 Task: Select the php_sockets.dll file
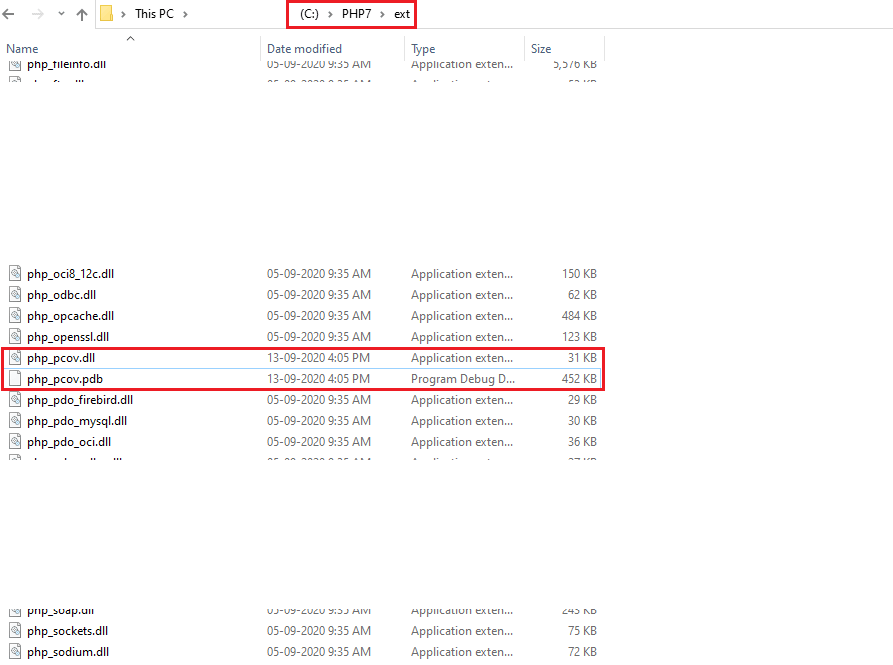coord(67,631)
